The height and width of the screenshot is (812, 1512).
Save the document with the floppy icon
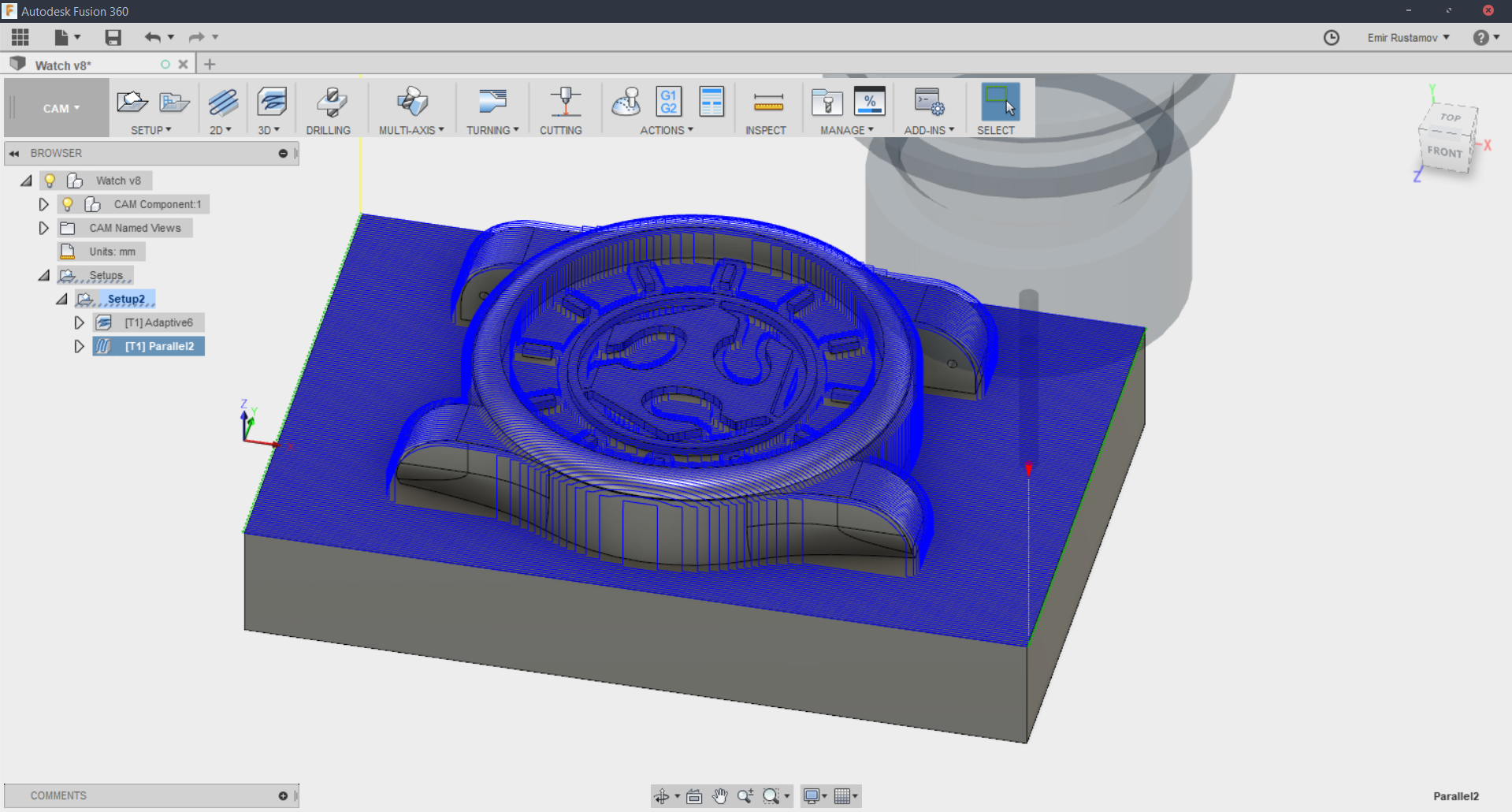113,37
